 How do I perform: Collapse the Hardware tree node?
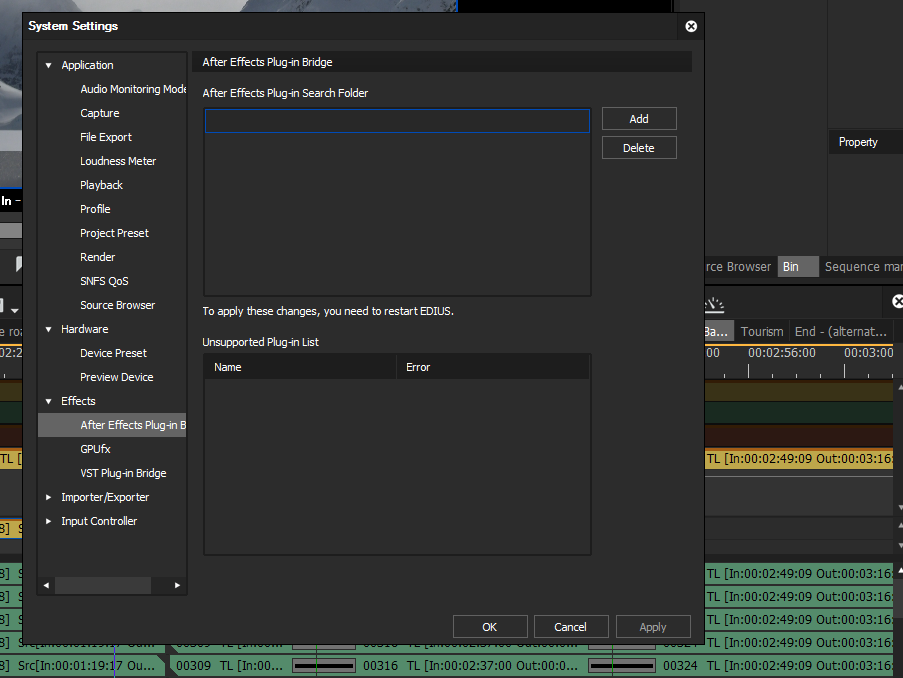pos(48,329)
